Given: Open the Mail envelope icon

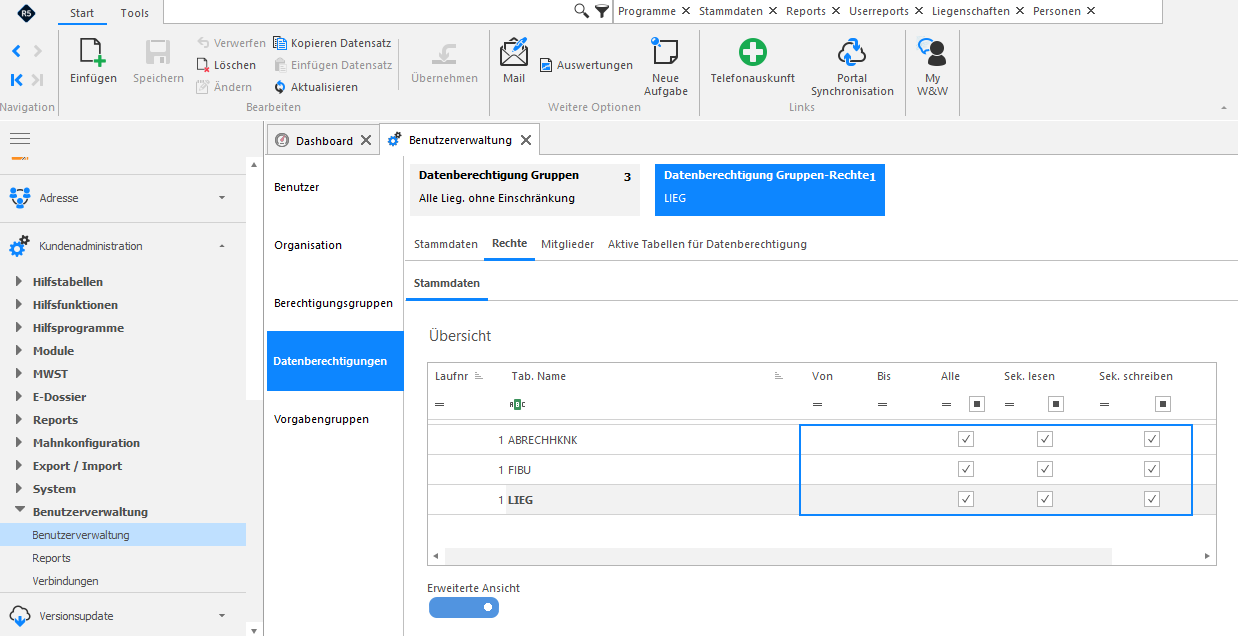Looking at the screenshot, I should point(514,51).
